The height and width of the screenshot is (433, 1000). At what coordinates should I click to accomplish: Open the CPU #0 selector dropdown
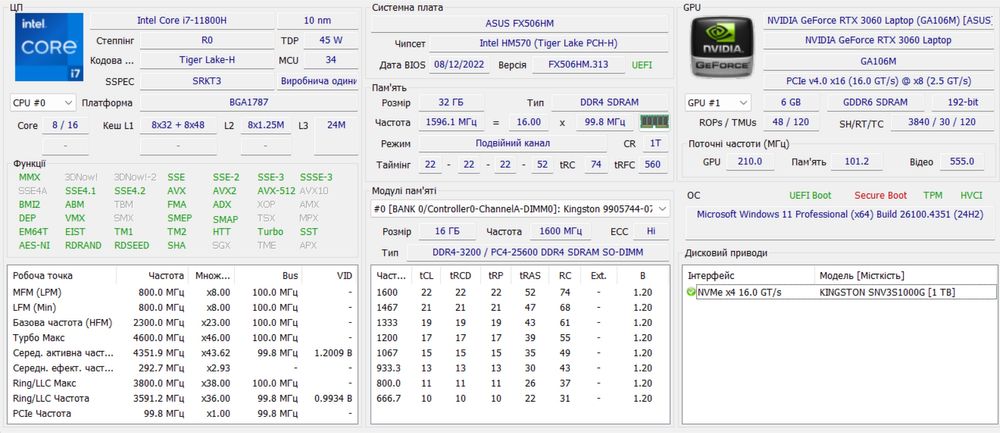43,103
